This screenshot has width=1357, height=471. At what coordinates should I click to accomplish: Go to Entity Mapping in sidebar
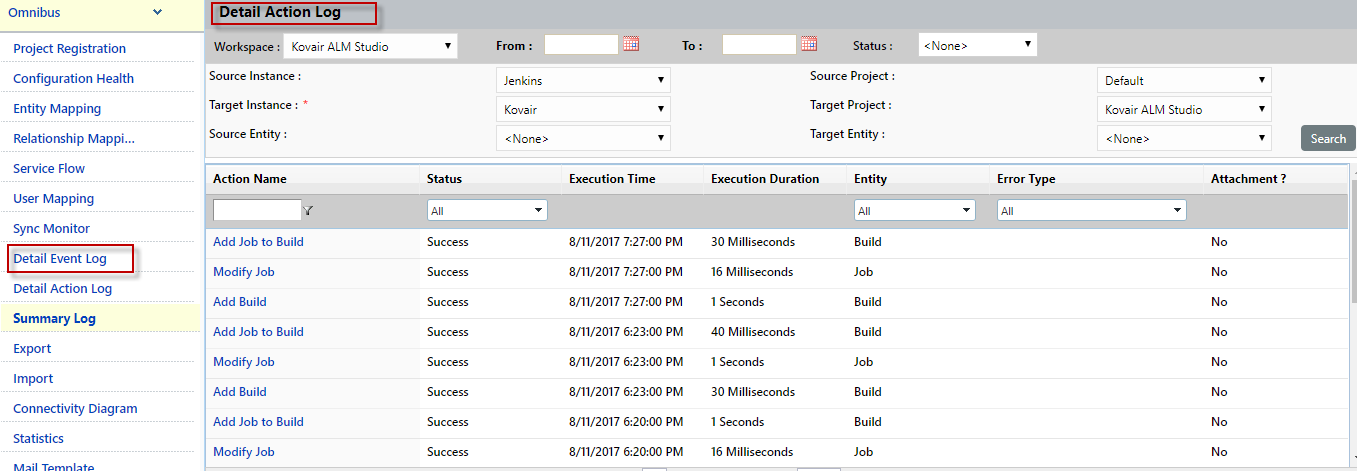(x=57, y=109)
